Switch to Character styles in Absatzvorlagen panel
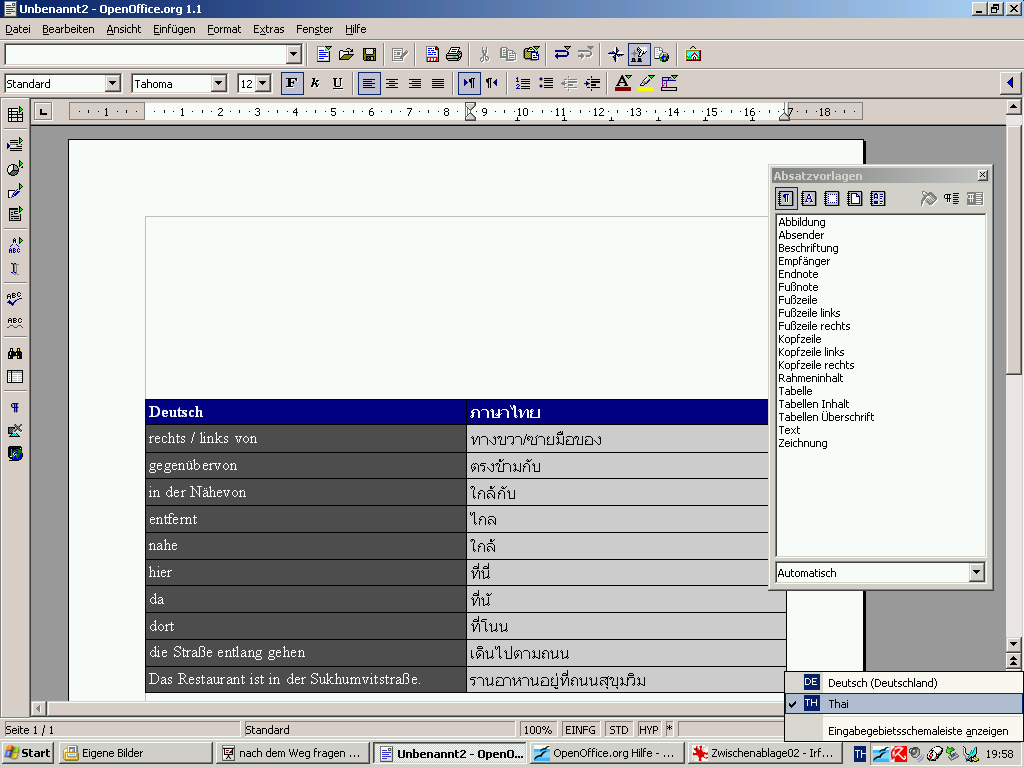Image resolution: width=1024 pixels, height=768 pixels. pos(808,199)
